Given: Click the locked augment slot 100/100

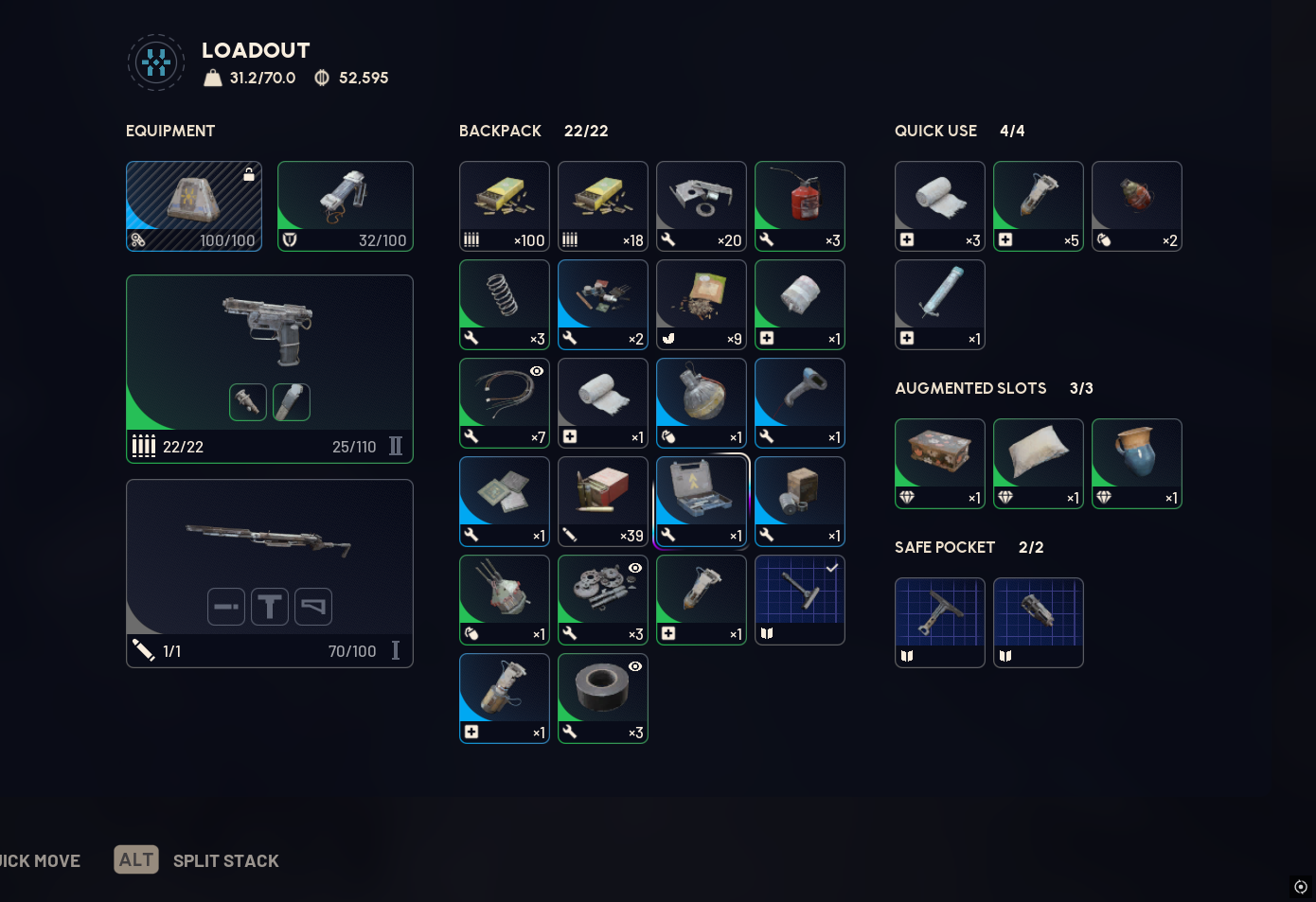Looking at the screenshot, I should (194, 206).
